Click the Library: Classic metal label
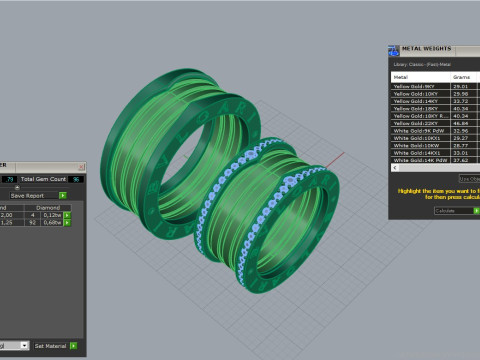Viewport: 480px width, 360px height. tap(422, 64)
